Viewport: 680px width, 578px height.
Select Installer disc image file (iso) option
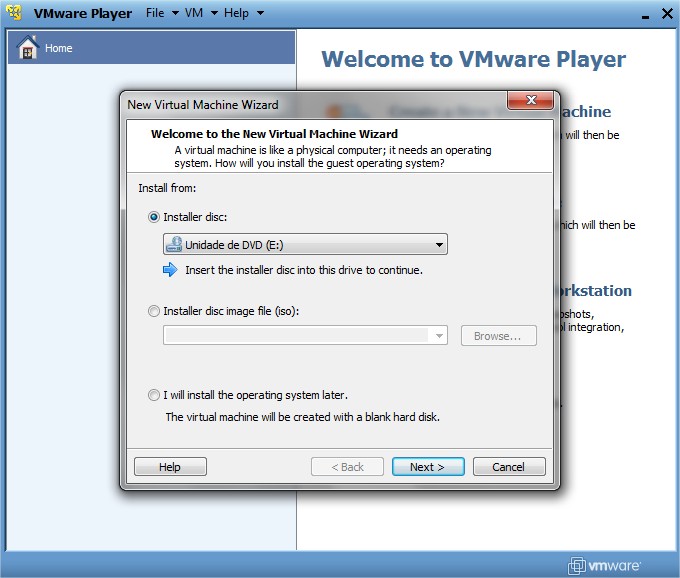tap(154, 311)
